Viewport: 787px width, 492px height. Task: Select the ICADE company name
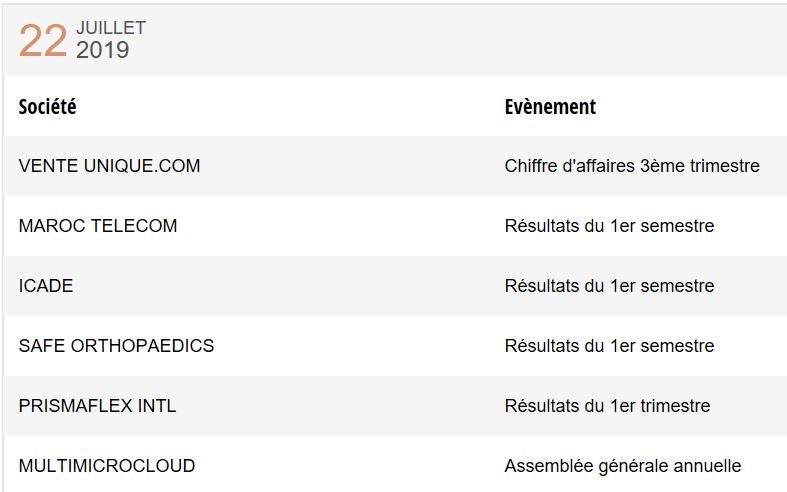[x=46, y=286]
